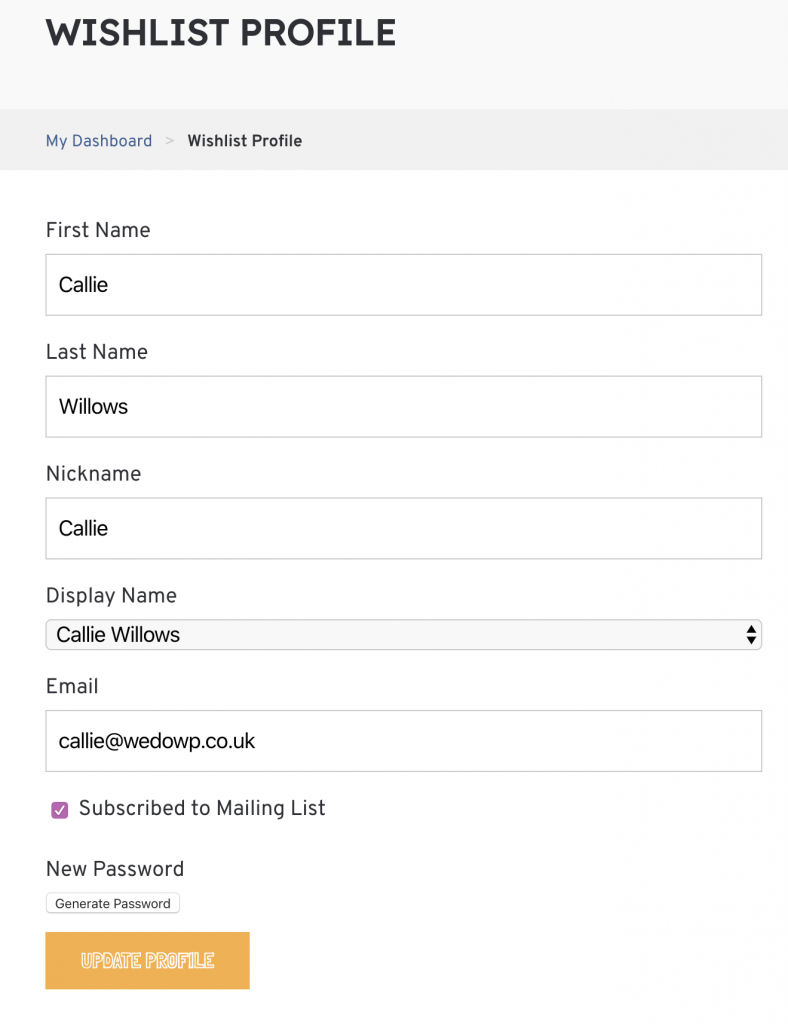The height and width of the screenshot is (1024, 788).
Task: Click the Display Name label text
Action: [111, 596]
